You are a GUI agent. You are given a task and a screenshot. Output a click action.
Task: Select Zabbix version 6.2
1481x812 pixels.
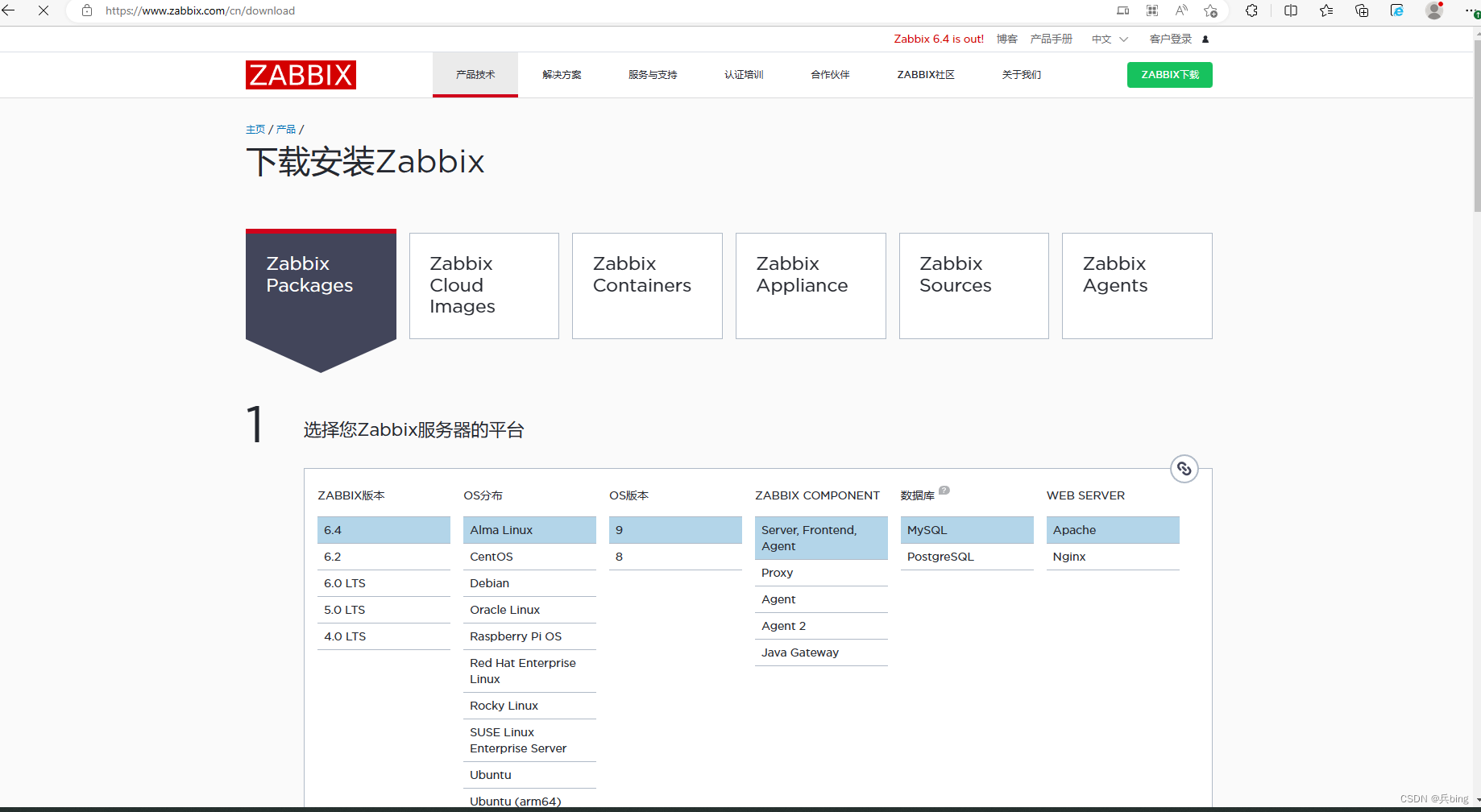(384, 557)
